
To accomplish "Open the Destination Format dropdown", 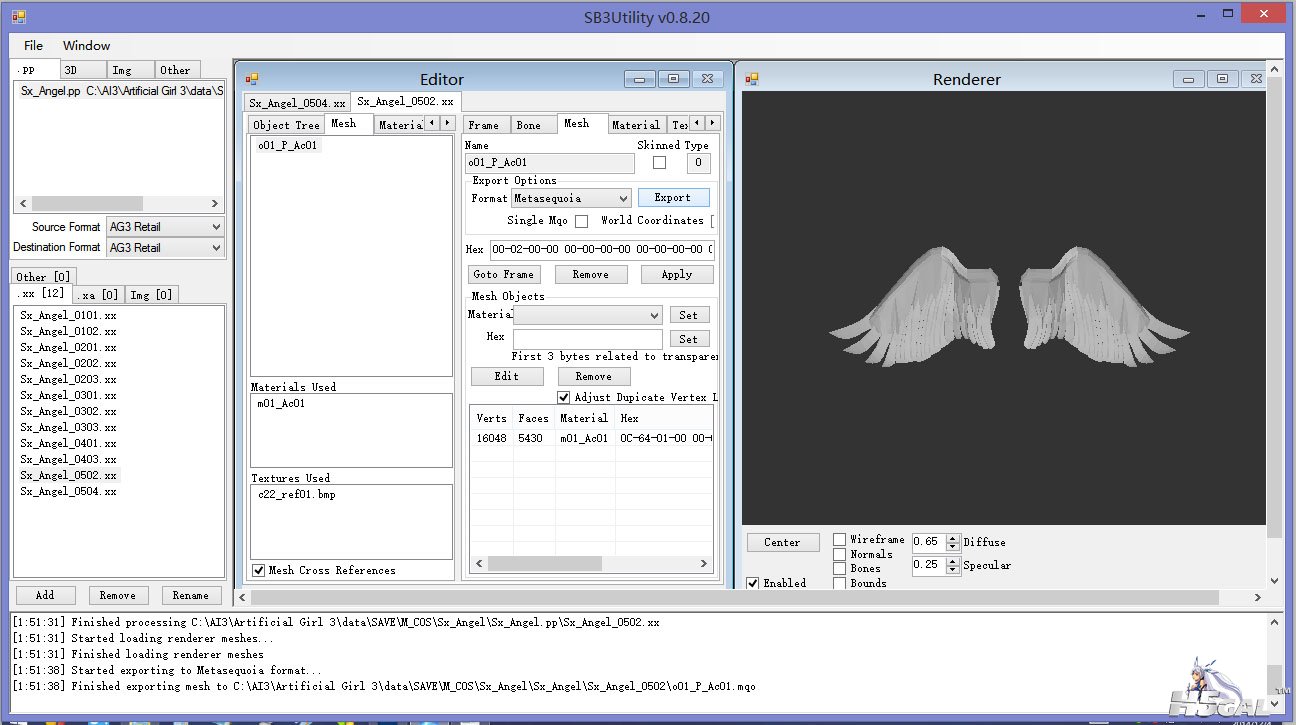I will tap(165, 248).
